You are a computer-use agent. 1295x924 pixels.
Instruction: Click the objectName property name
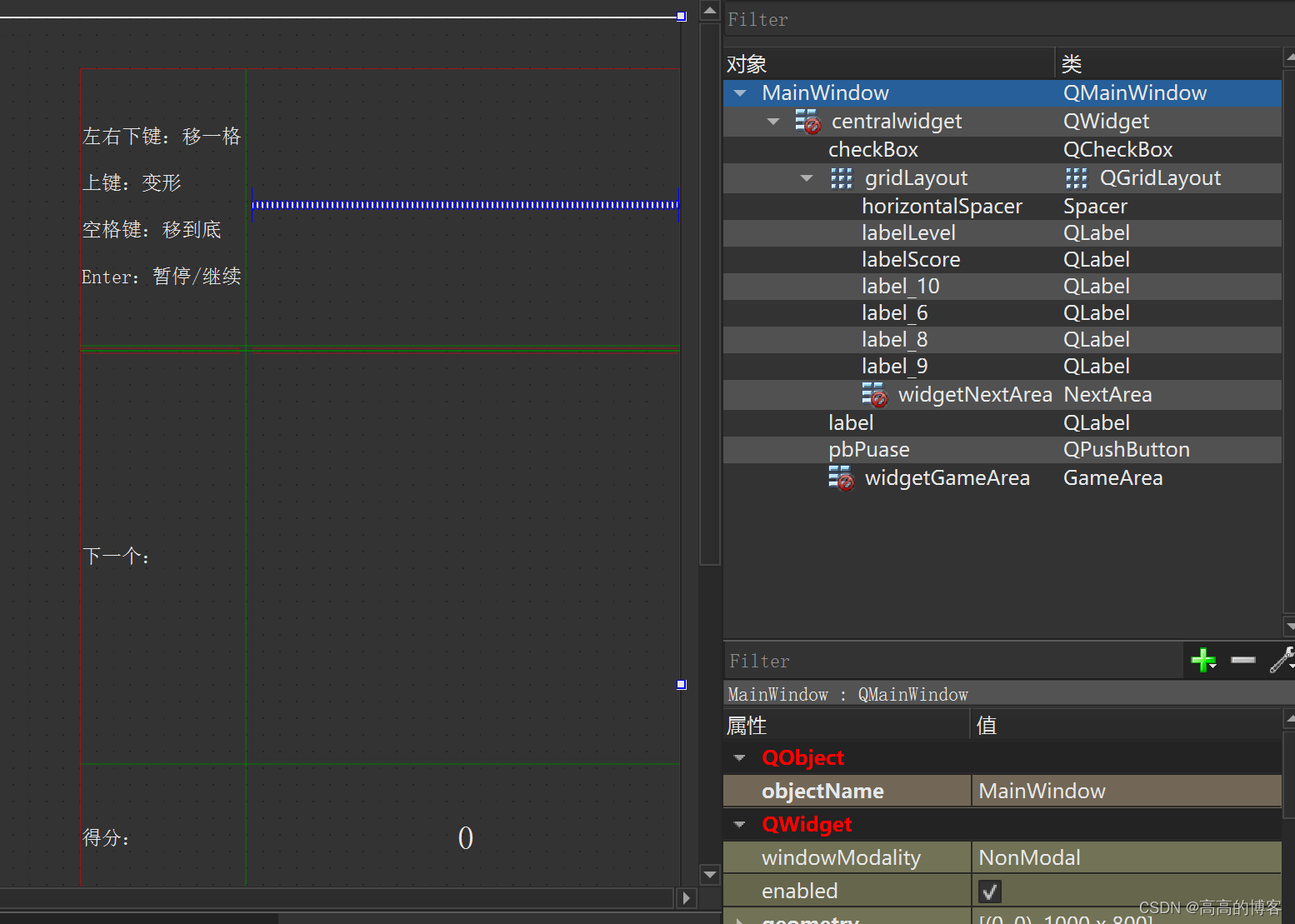(822, 792)
